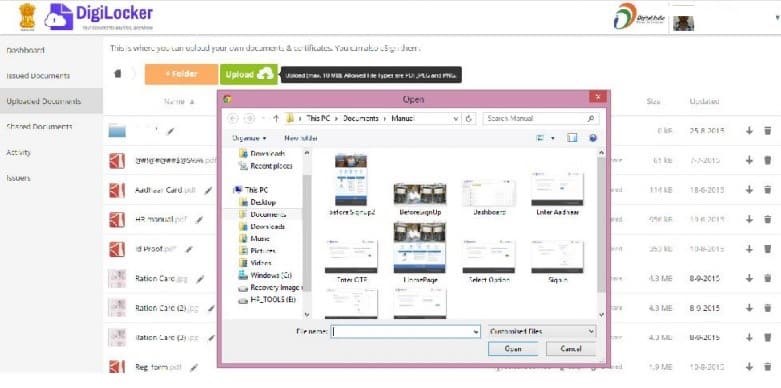This screenshot has height=388, width=781.
Task: Select the HomePage thumbnail
Action: (x=419, y=253)
